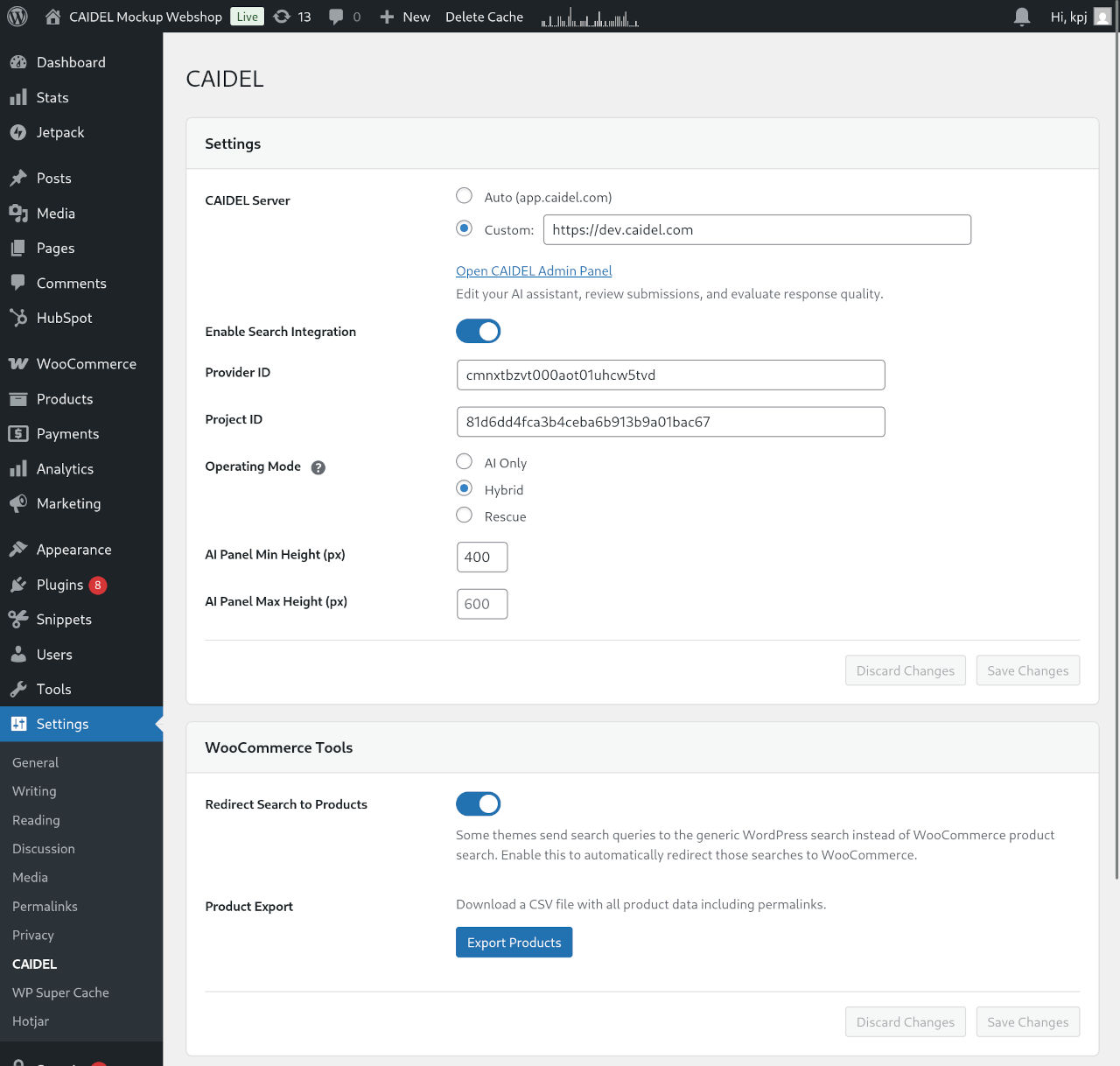Click the Project ID input field
This screenshot has width=1120, height=1066.
pos(670,422)
